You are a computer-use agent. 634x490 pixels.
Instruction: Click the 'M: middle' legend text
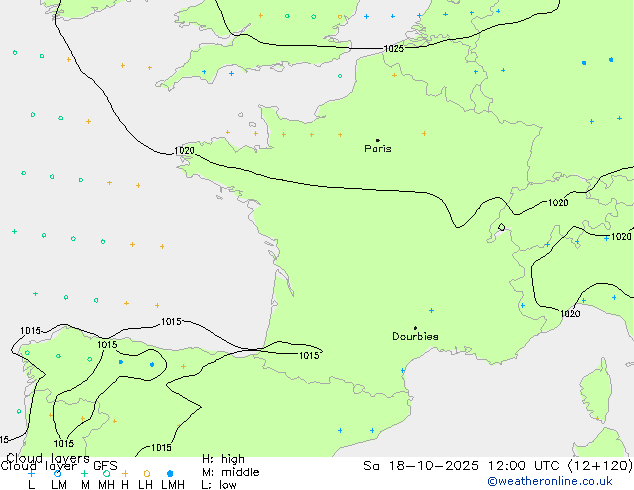tap(230, 472)
